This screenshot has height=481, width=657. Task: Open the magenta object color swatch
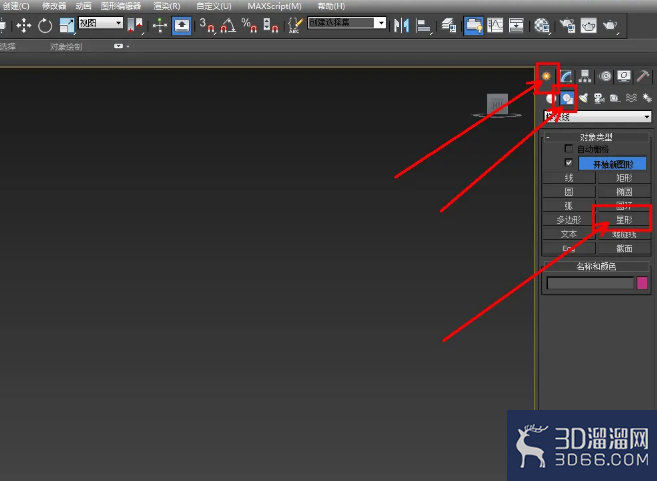point(642,283)
